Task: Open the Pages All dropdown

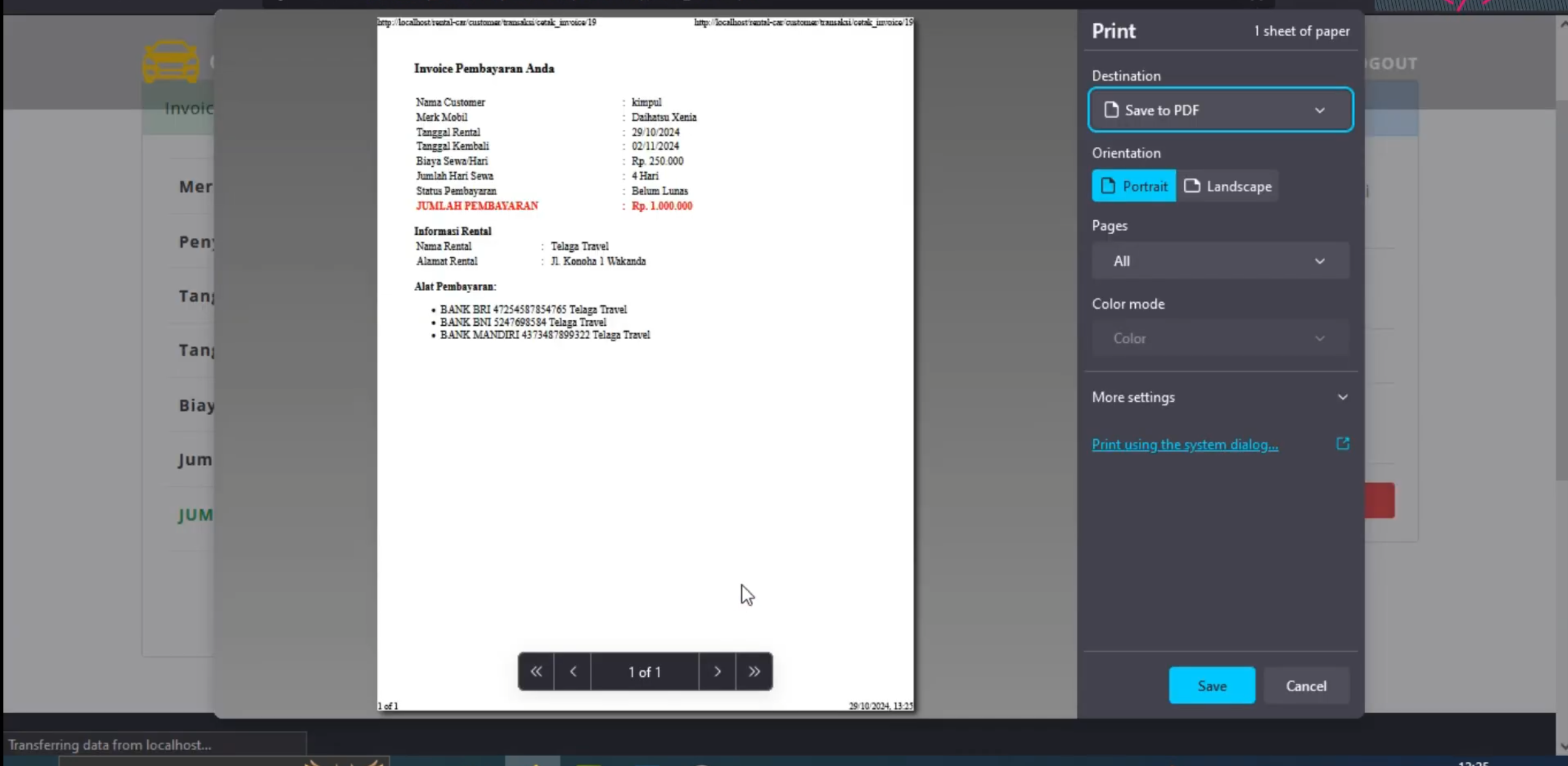Action: tap(1220, 261)
